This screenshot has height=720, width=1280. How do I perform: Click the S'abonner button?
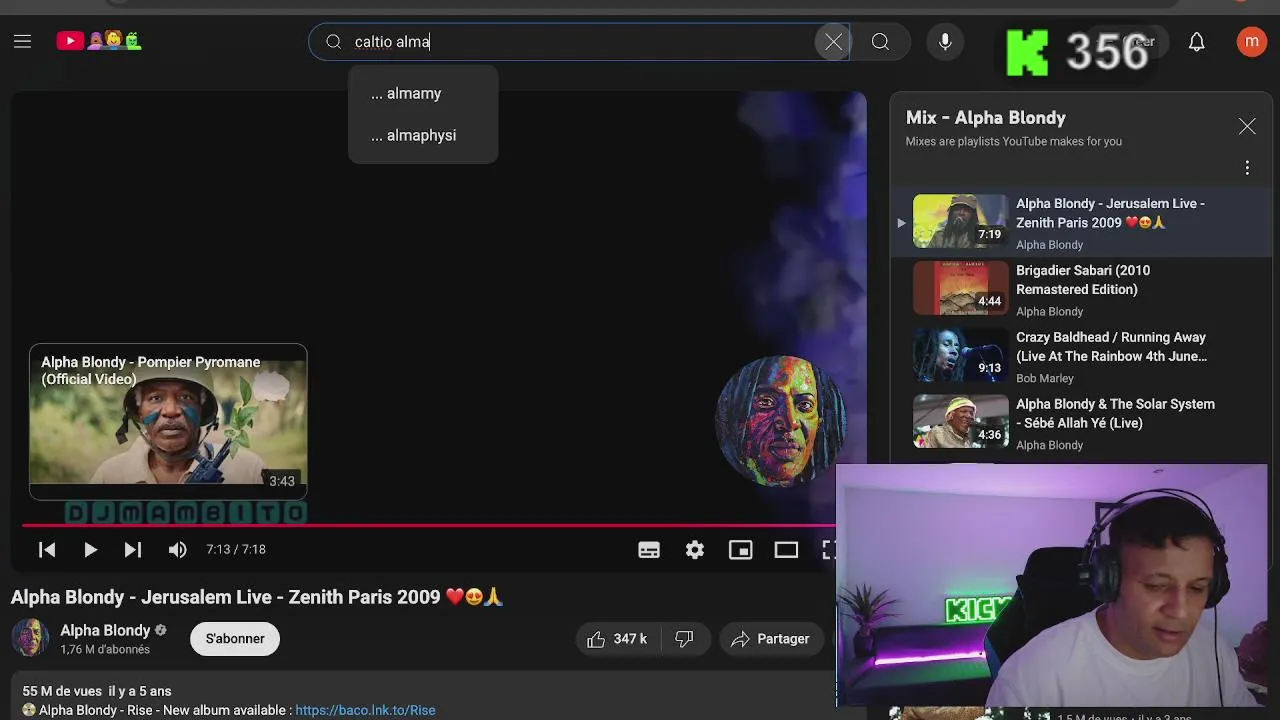[235, 638]
